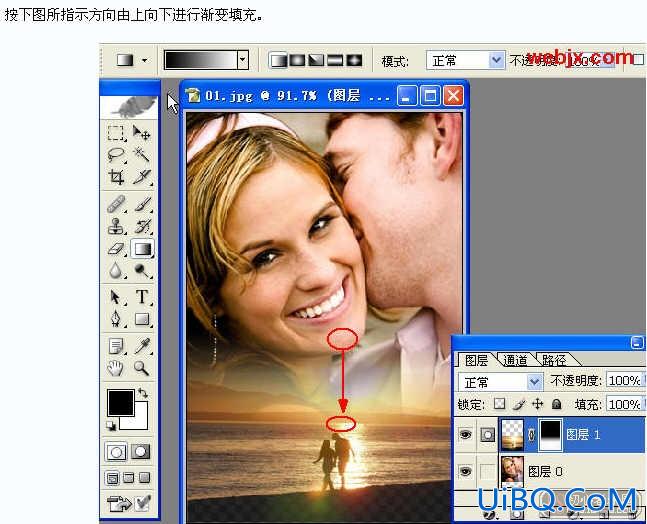Select the Hand tool

click(x=116, y=368)
